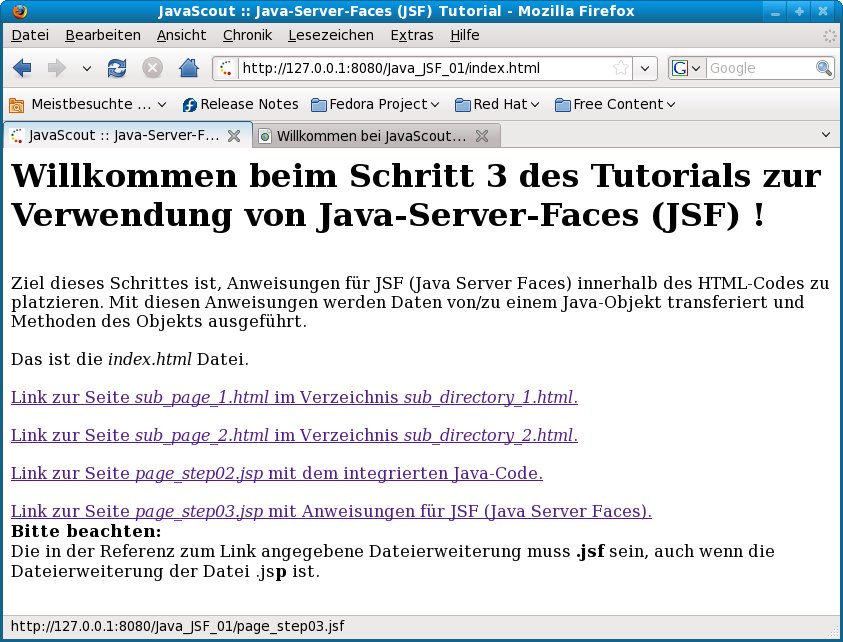Open the Release Notes bookmark
Screen dimensions: 843x642
[x=240, y=104]
